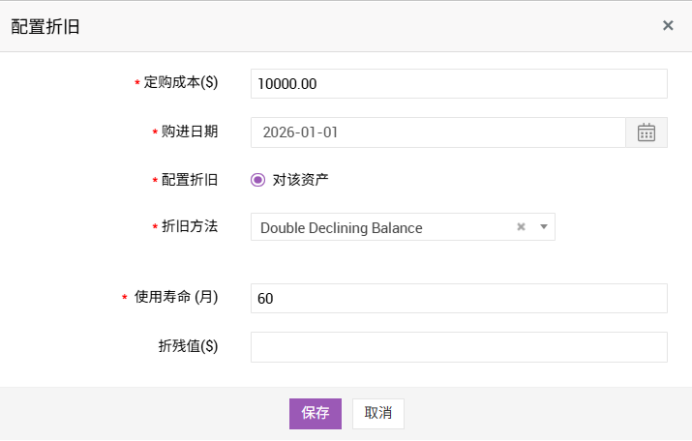Screen dimensions: 692x441
Task: Click the 购进日期 date field
Action: [x=438, y=132]
